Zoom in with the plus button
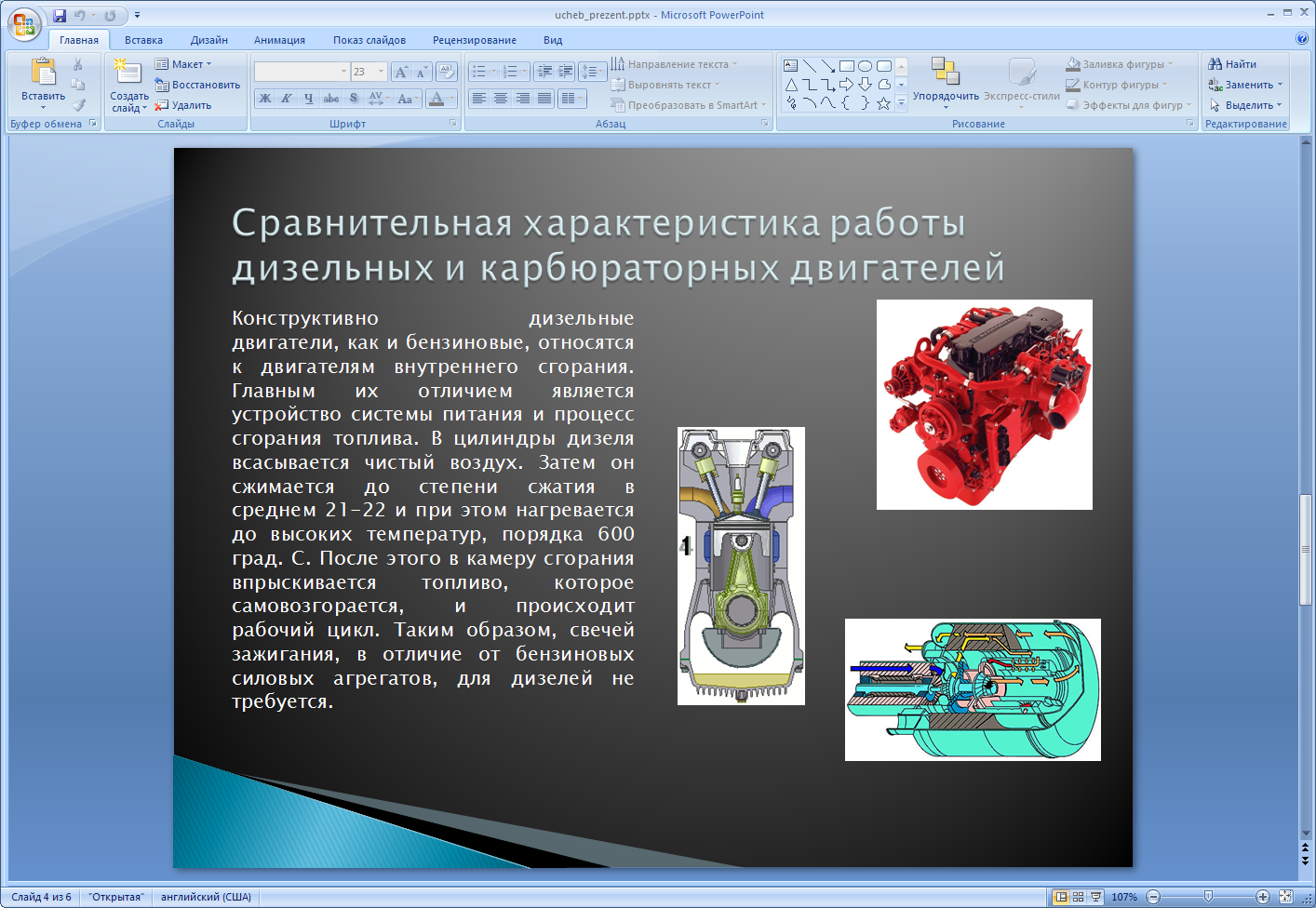 tap(1263, 897)
